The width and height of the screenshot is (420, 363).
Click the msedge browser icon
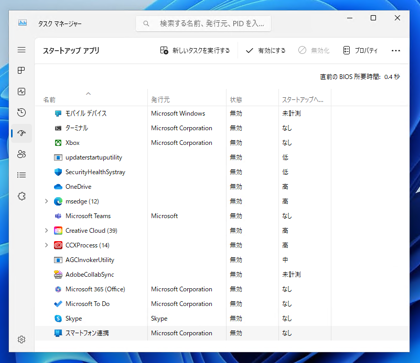(x=58, y=201)
